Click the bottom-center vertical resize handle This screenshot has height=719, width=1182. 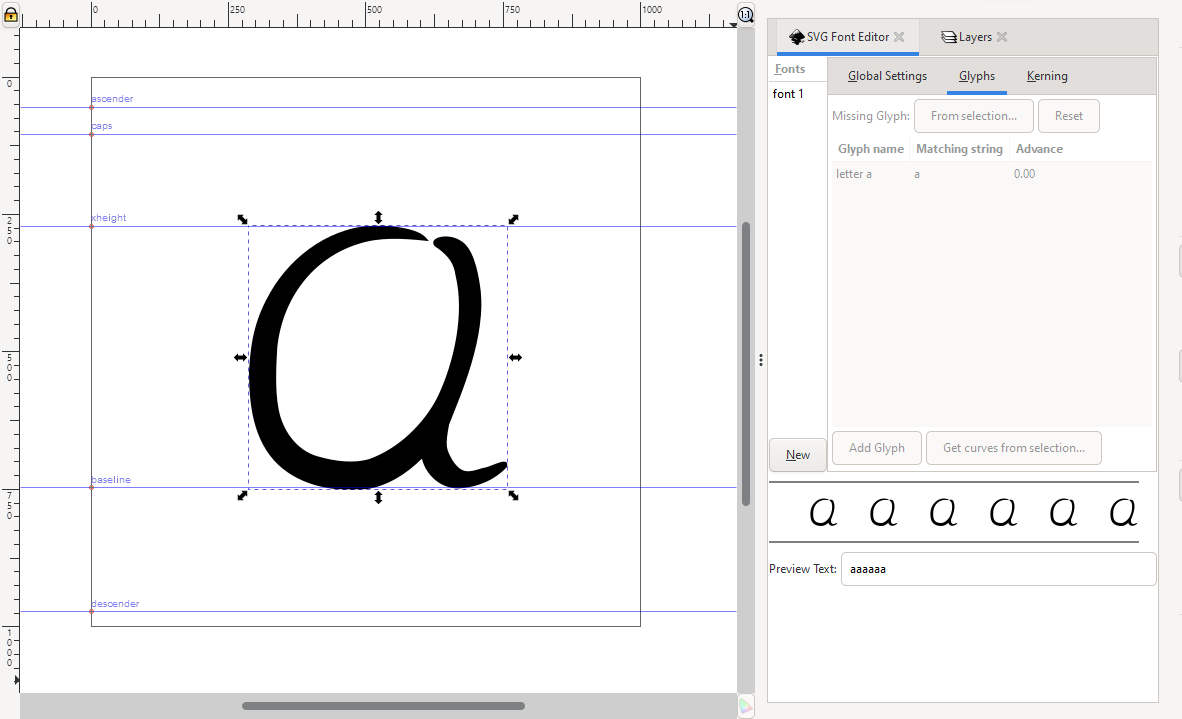point(378,497)
